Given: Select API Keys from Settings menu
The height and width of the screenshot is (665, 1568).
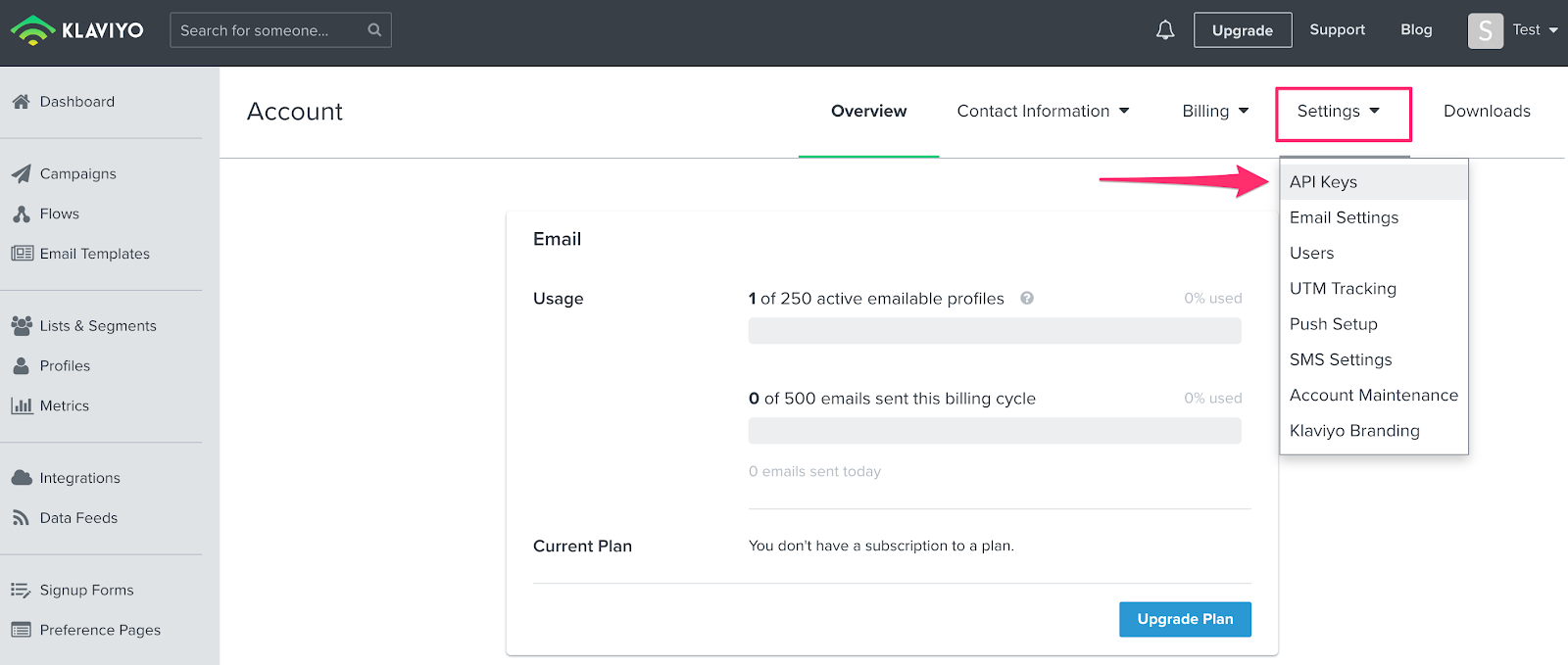Looking at the screenshot, I should pos(1323,182).
